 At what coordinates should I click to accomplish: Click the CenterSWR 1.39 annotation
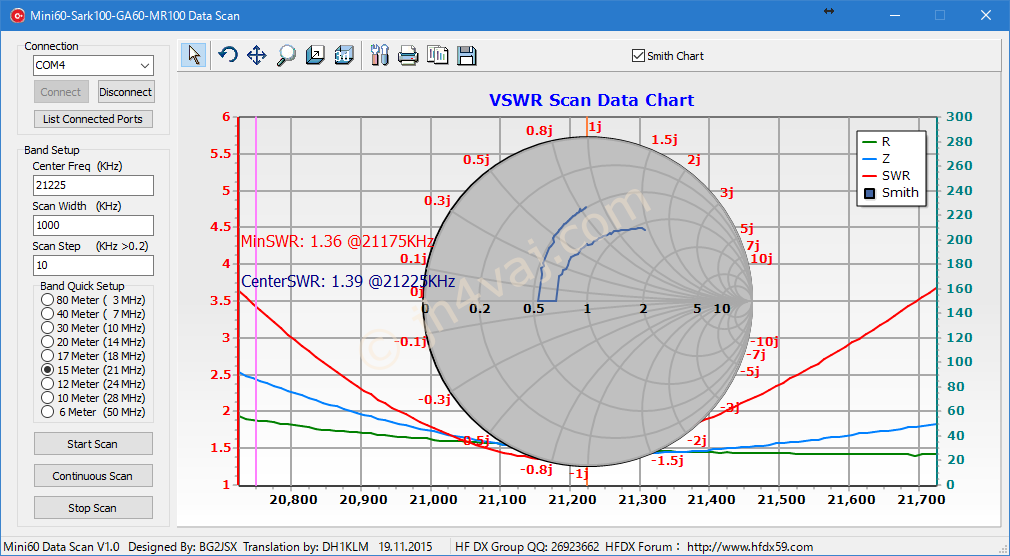pyautogui.click(x=348, y=282)
